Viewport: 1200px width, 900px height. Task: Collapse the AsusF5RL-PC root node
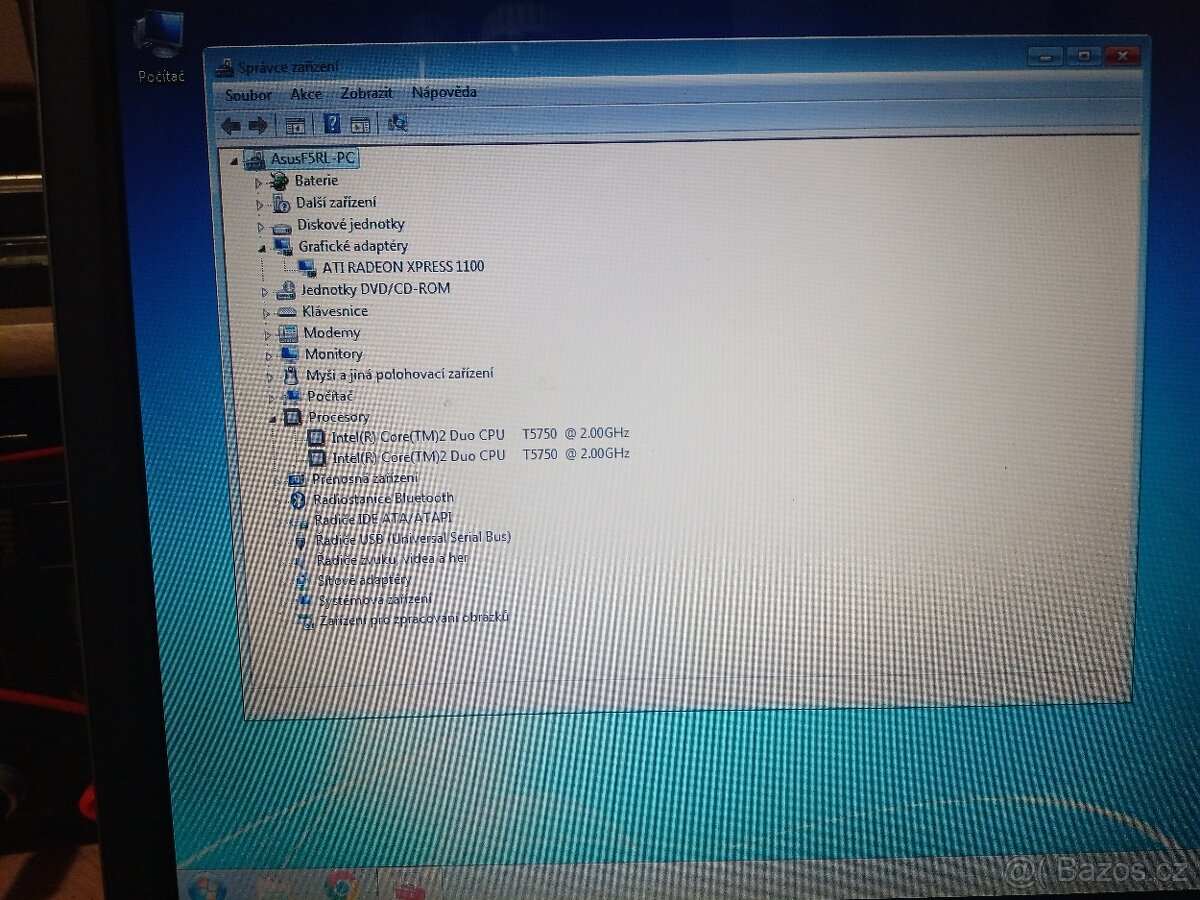point(235,161)
